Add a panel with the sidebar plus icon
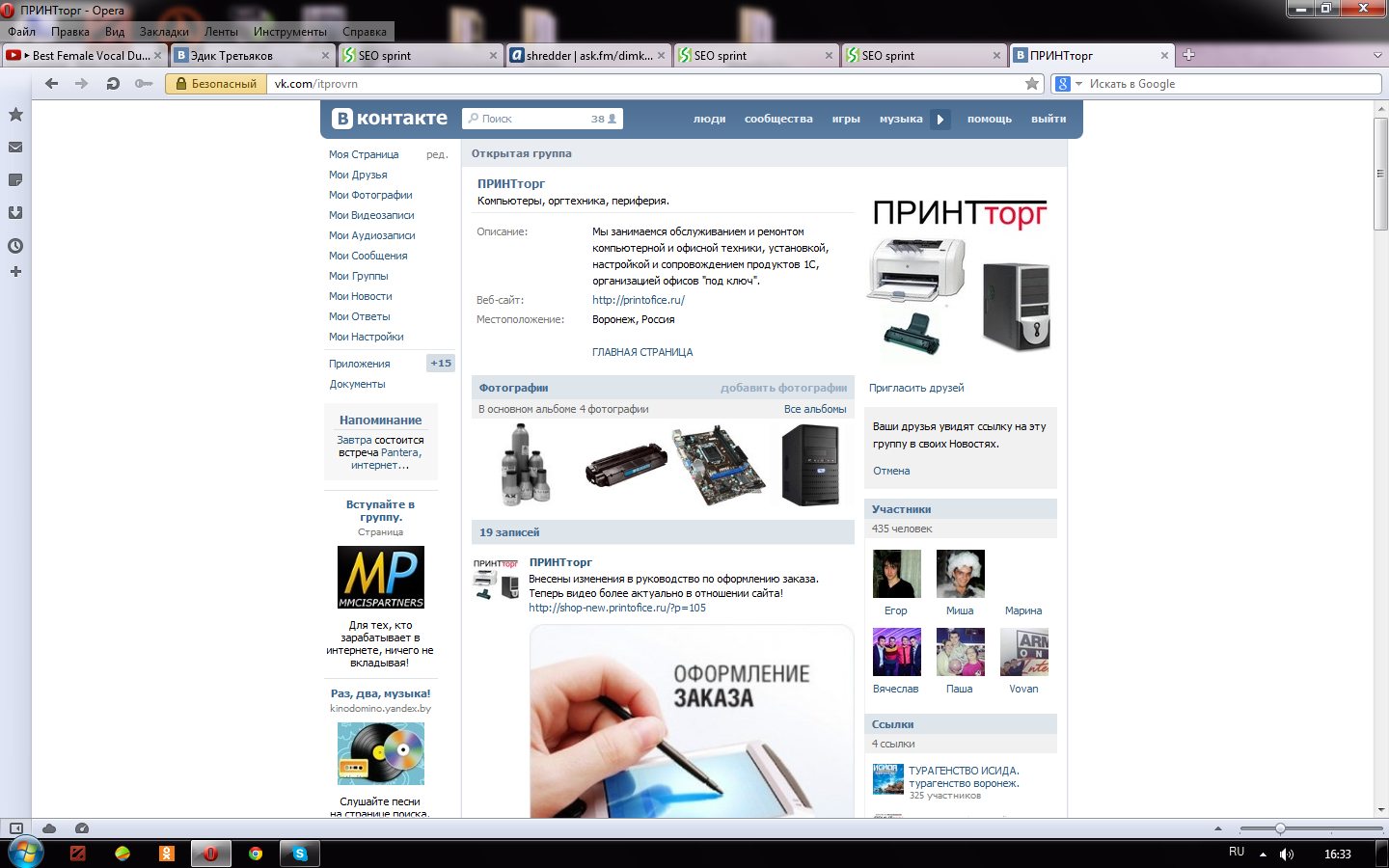The height and width of the screenshot is (868, 1389). [15, 272]
